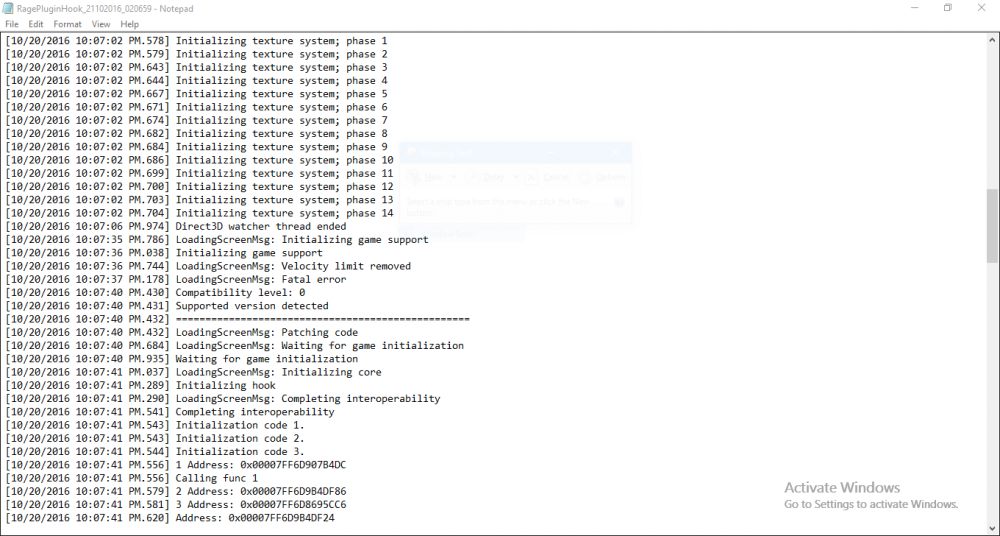This screenshot has height=536, width=1000.
Task: Click the line 'Initializing texture system; phase 7'
Action: pyautogui.click(x=196, y=121)
